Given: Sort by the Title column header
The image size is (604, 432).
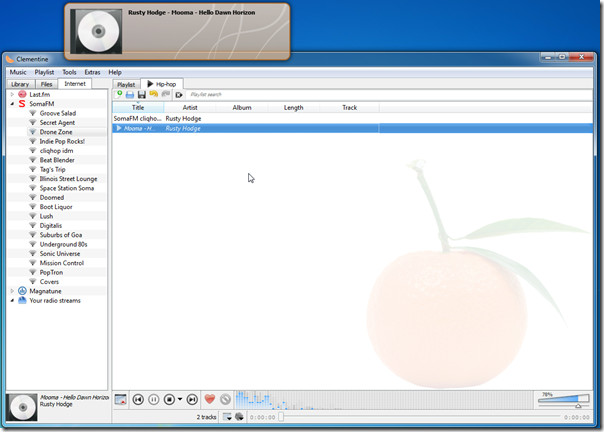Looking at the screenshot, I should [138, 108].
